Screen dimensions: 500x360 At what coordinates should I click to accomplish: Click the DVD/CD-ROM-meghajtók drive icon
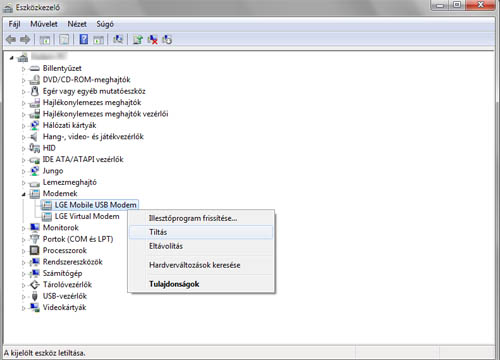[34, 80]
